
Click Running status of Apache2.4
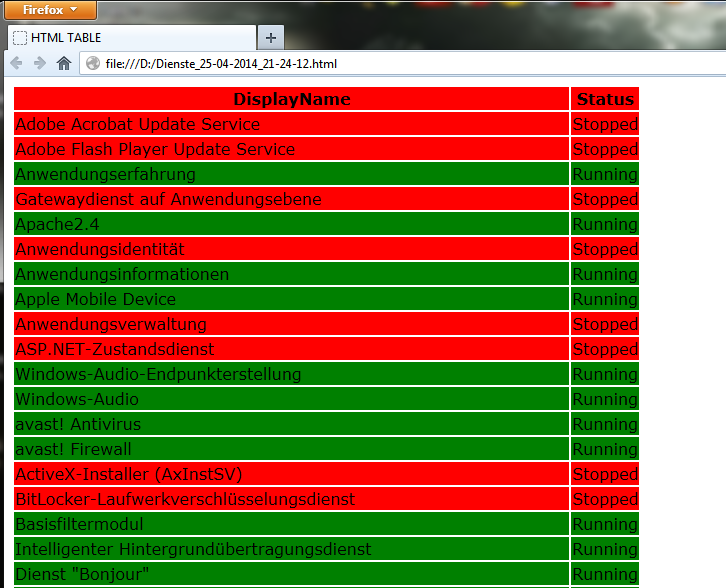[x=605, y=224]
